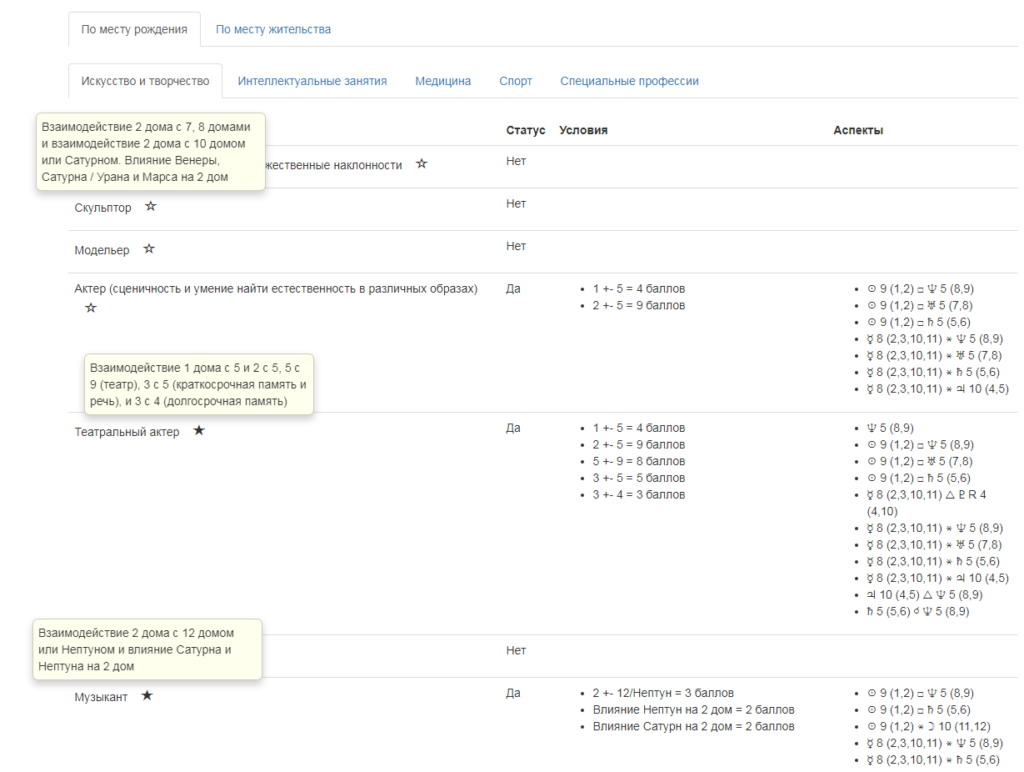Switch to the По месту жительства tab
Screen dimensions: 1024x772
tap(273, 30)
